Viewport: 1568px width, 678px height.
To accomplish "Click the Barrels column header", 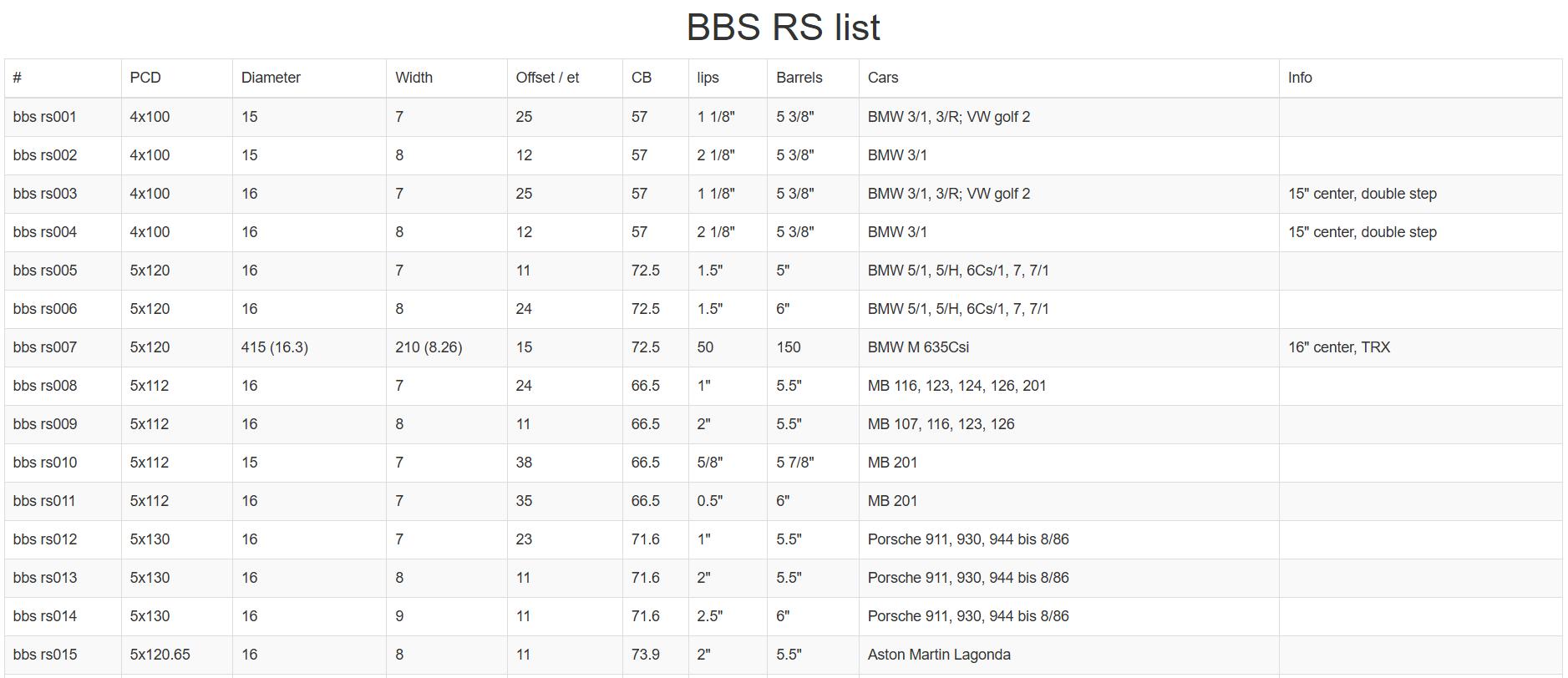I will point(799,78).
